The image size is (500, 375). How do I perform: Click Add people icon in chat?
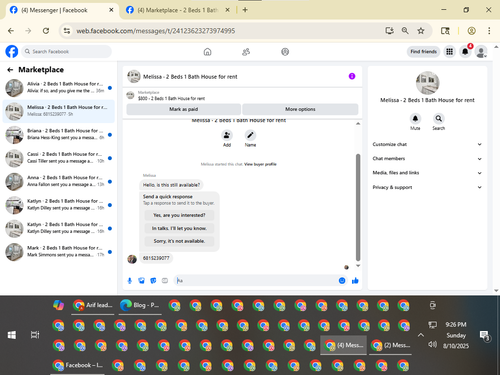[227, 135]
